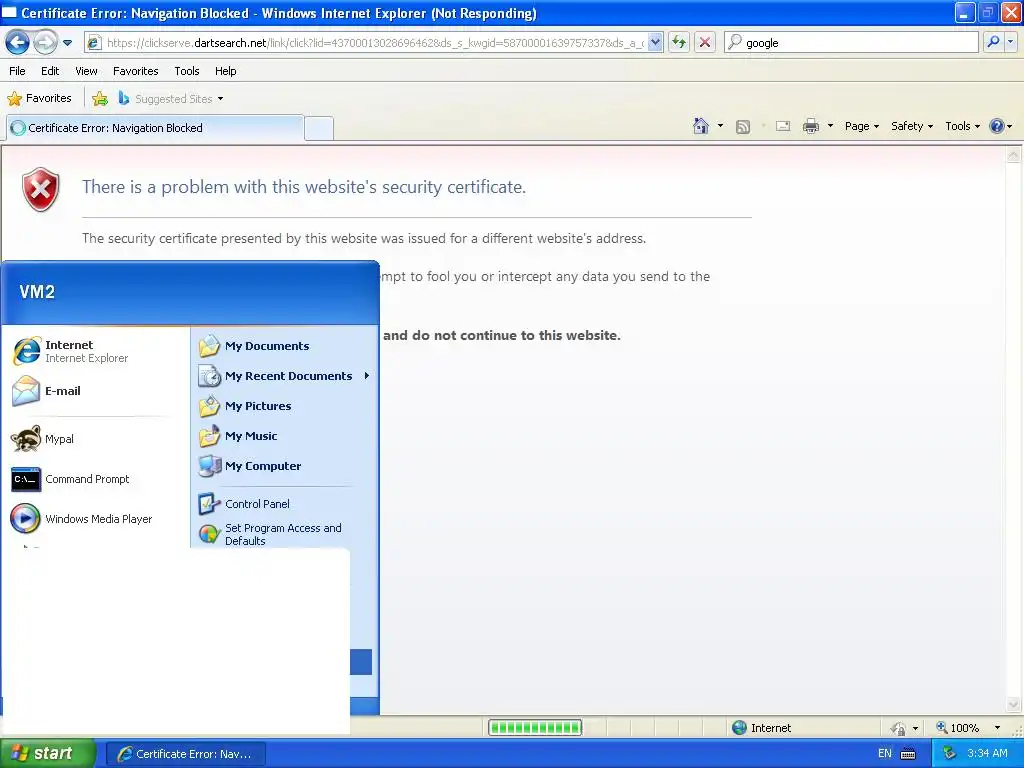Select Certificate Error taskbar button

pos(186,754)
